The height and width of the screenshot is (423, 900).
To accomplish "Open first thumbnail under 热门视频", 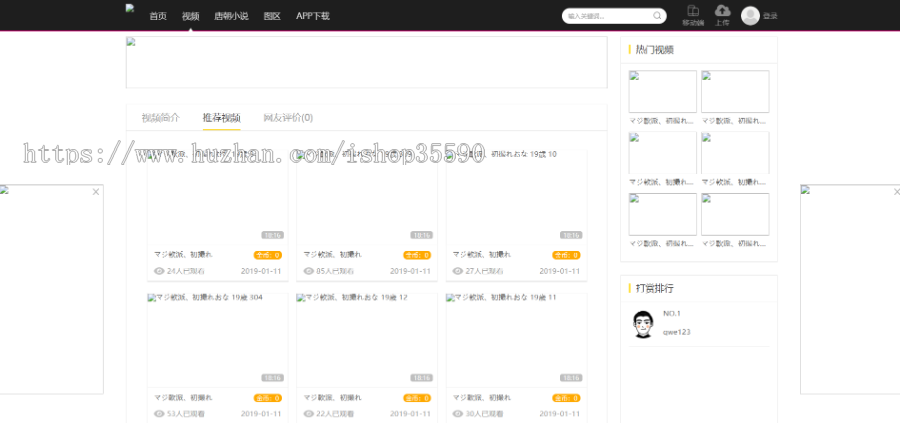I will 663,91.
